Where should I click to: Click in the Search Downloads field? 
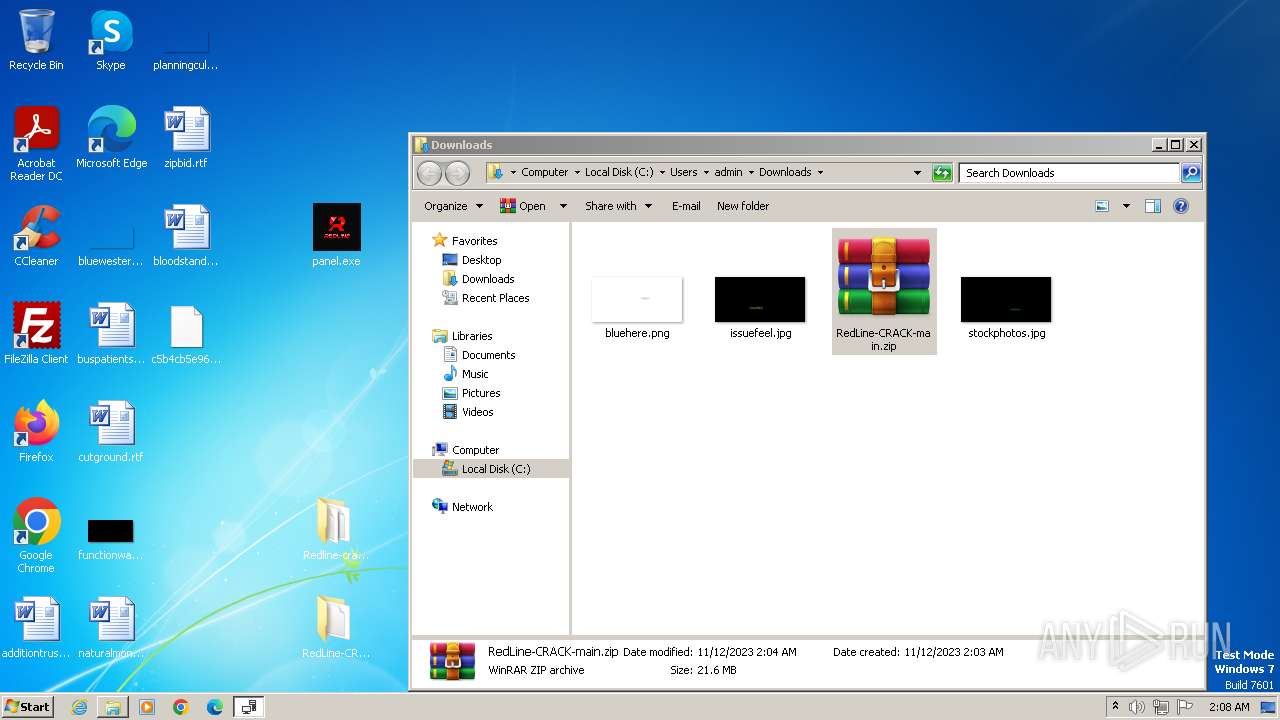[1069, 173]
